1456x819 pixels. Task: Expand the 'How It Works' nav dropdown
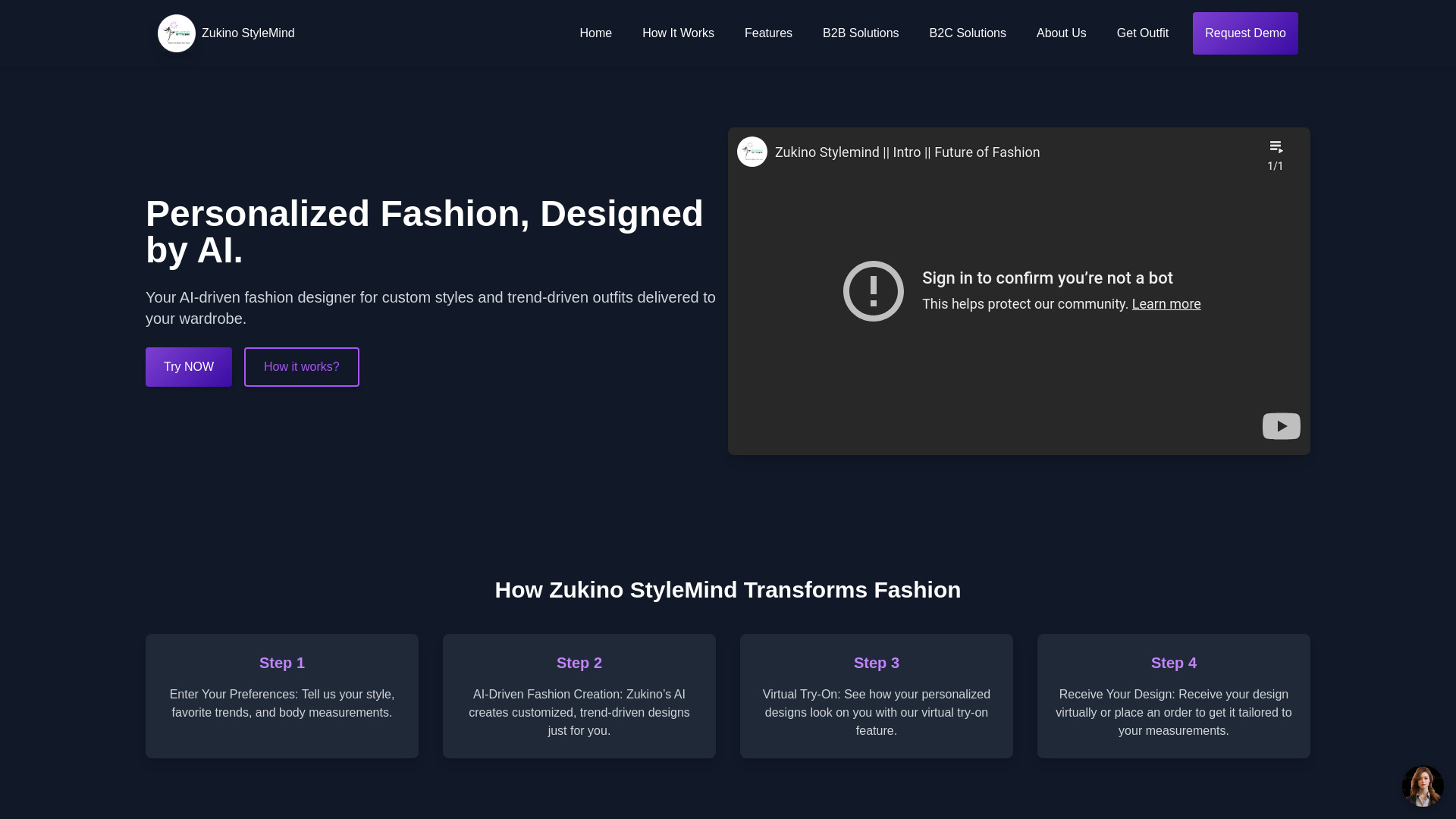click(x=678, y=33)
